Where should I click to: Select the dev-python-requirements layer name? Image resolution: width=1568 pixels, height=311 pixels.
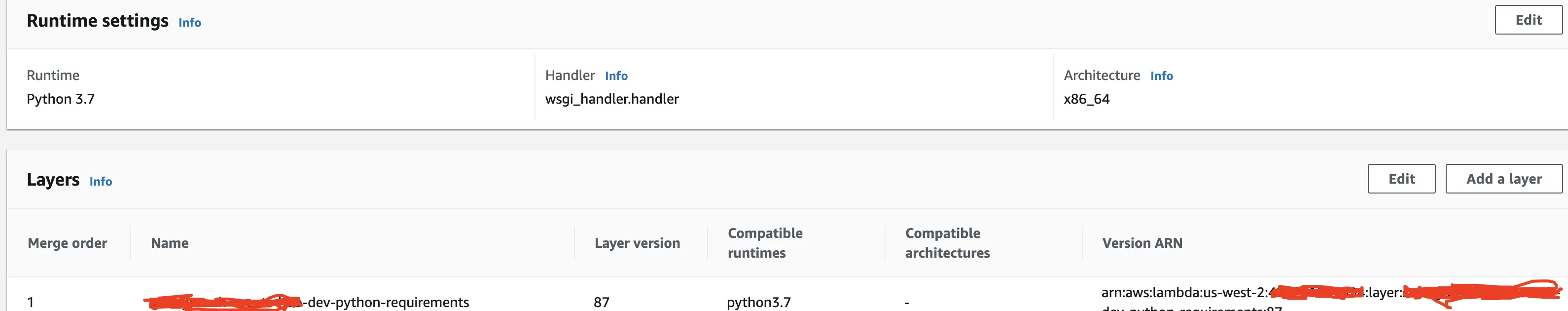pyautogui.click(x=387, y=302)
